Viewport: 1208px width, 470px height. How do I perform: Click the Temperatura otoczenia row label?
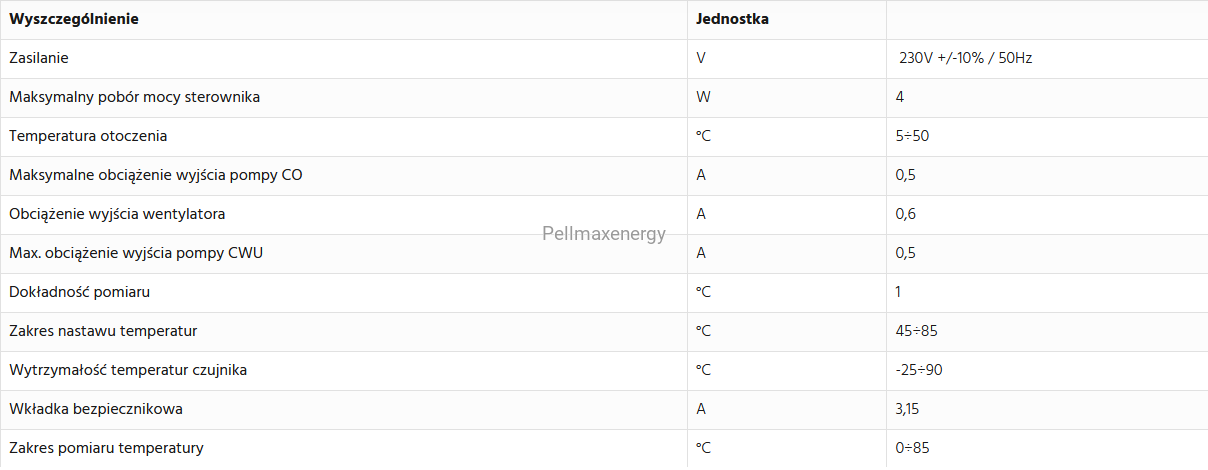(88, 136)
